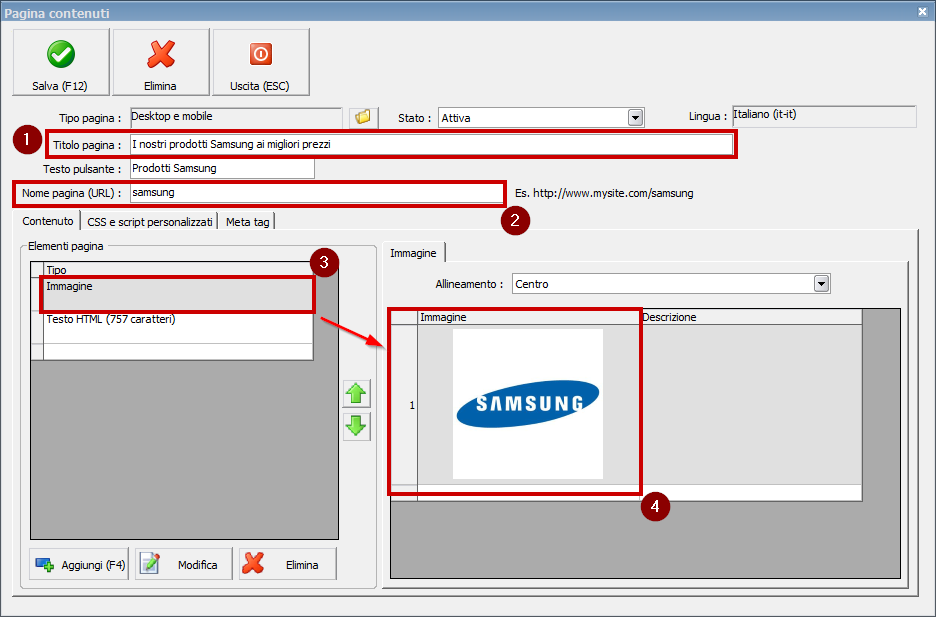The height and width of the screenshot is (617, 936).
Task: Click the Tipo column header
Action: coord(178,270)
